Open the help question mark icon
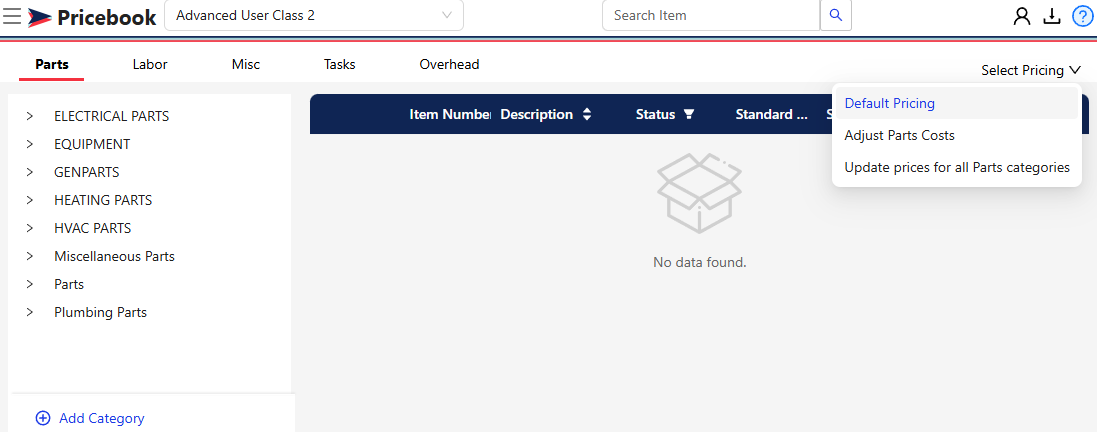 click(1082, 16)
